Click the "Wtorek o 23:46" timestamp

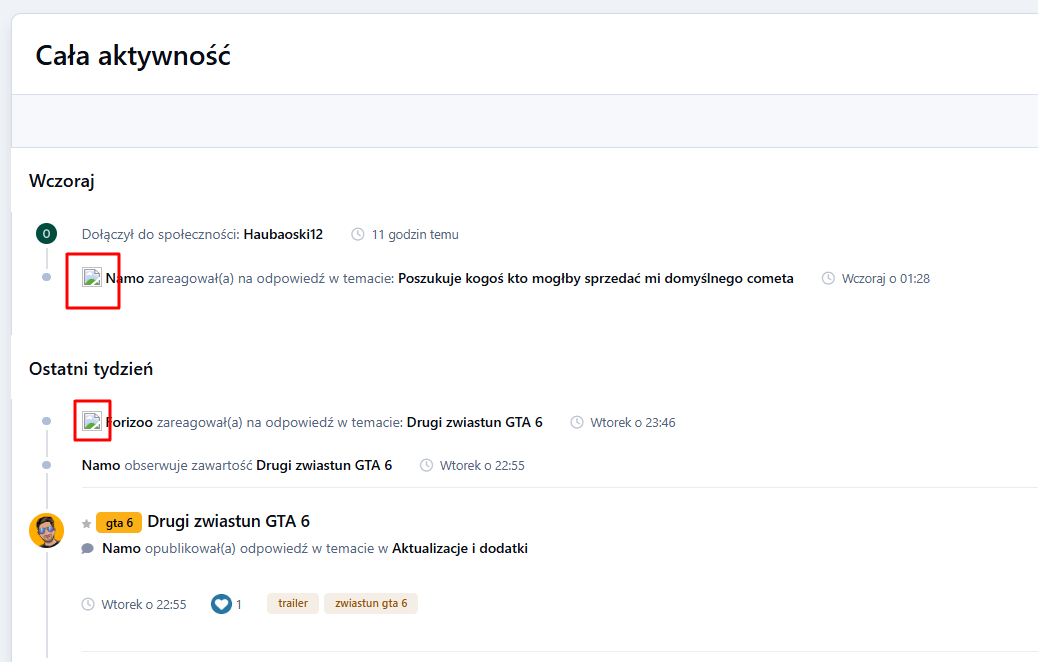click(632, 423)
